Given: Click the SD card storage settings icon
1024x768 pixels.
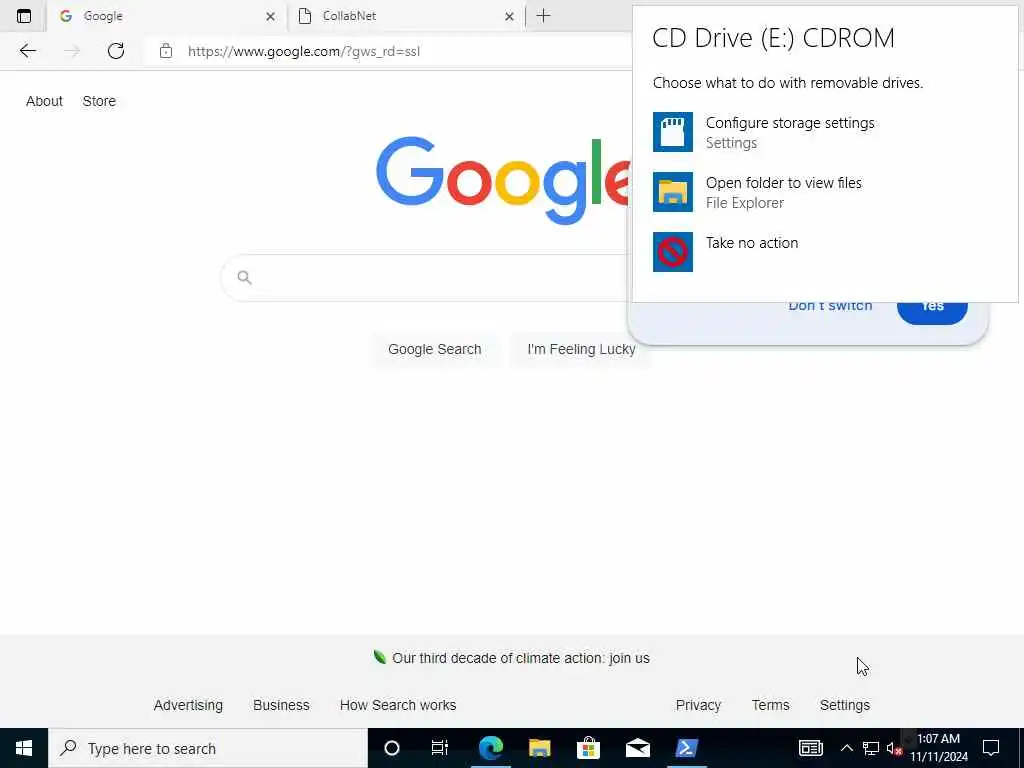Looking at the screenshot, I should [x=673, y=132].
